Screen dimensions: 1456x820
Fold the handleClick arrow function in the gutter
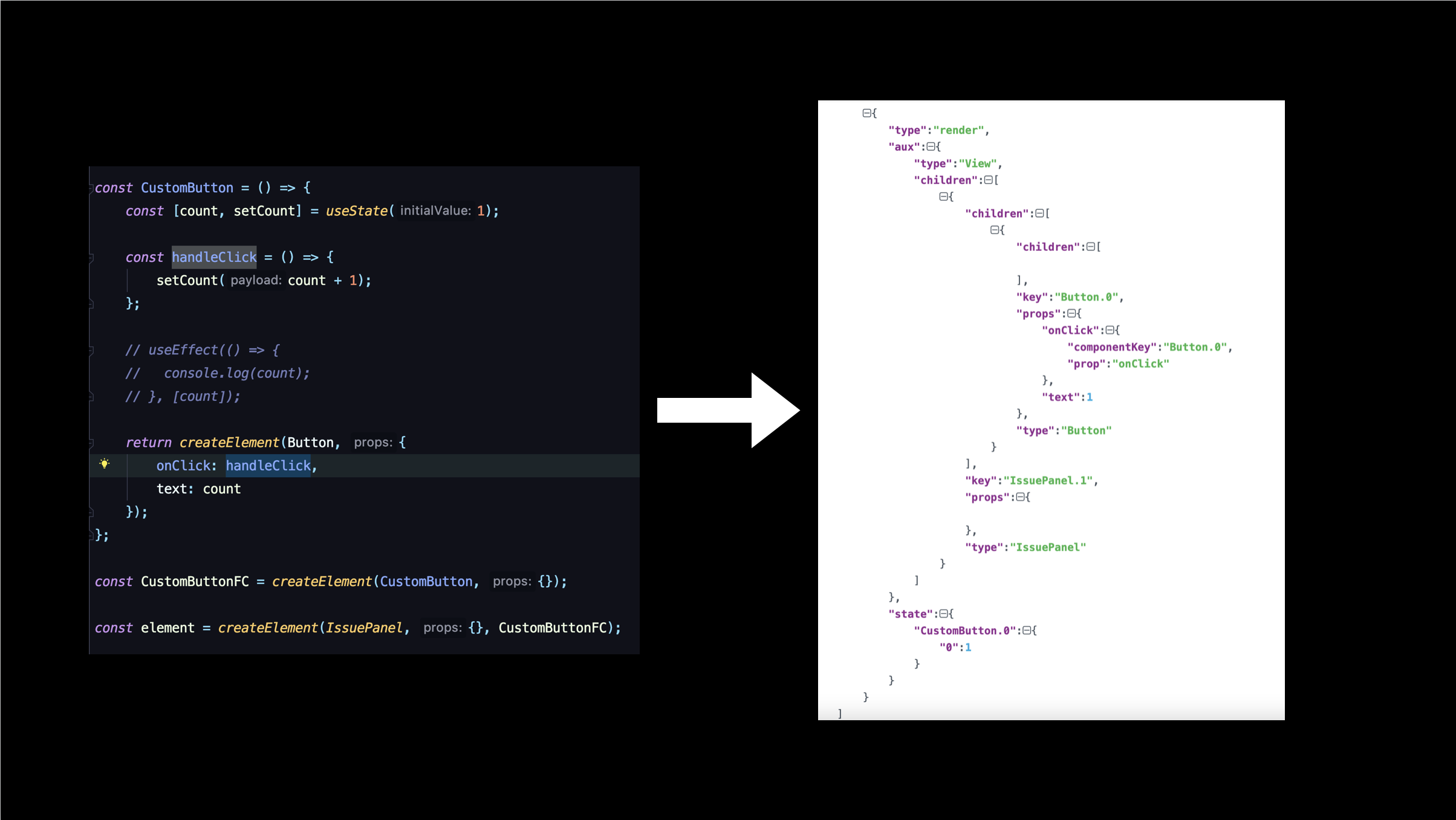click(91, 258)
